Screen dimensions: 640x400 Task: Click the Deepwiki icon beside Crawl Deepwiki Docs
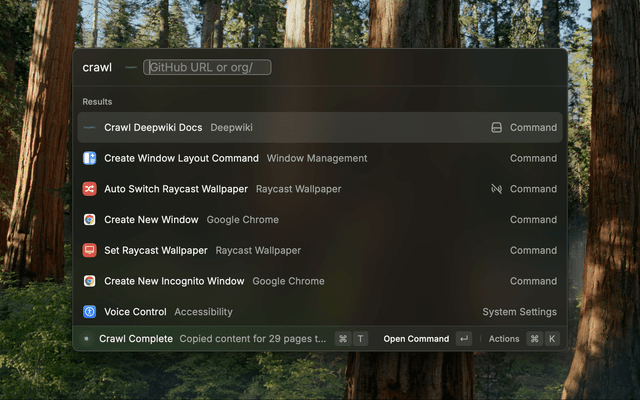89,127
